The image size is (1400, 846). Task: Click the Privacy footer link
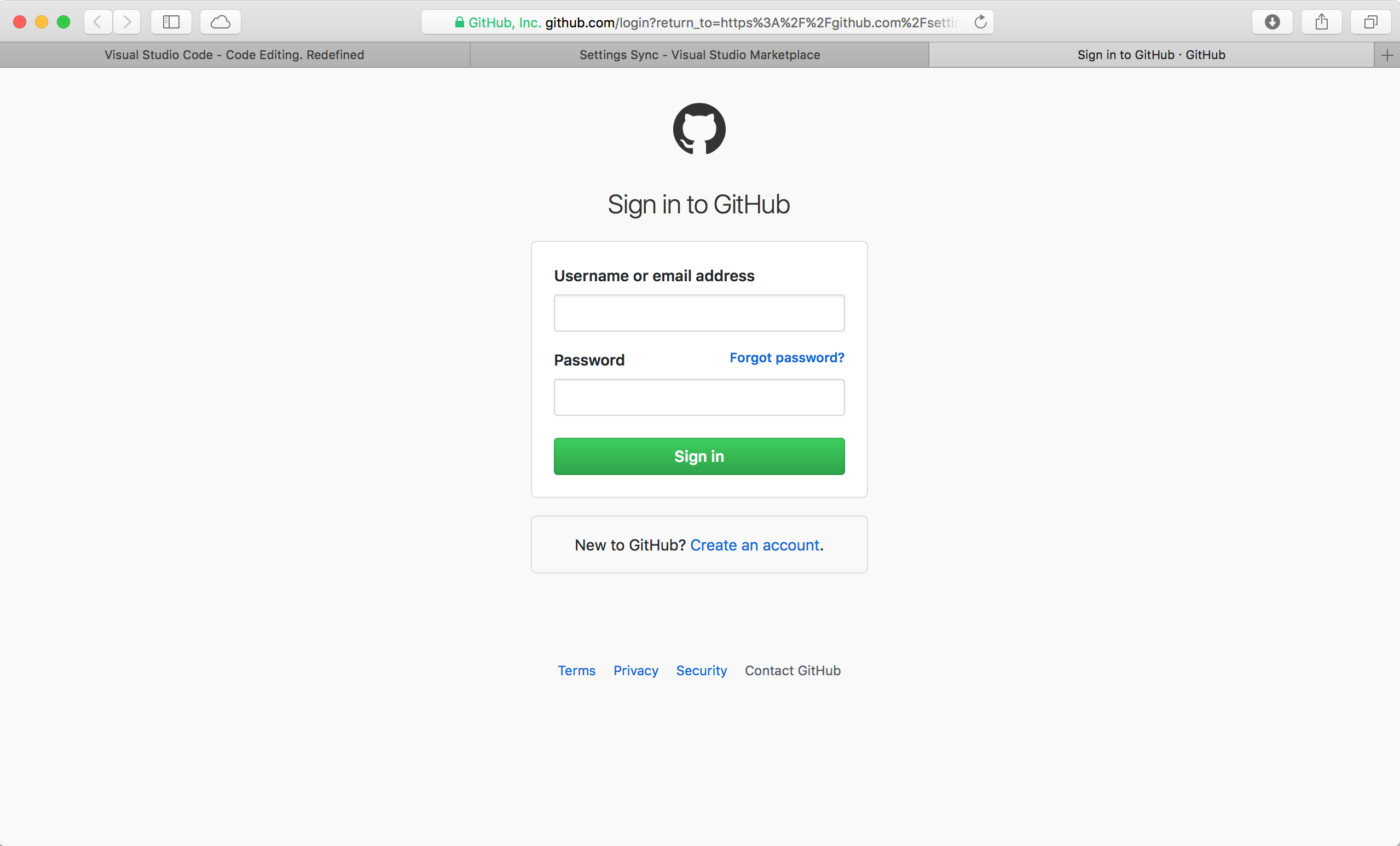tap(635, 670)
